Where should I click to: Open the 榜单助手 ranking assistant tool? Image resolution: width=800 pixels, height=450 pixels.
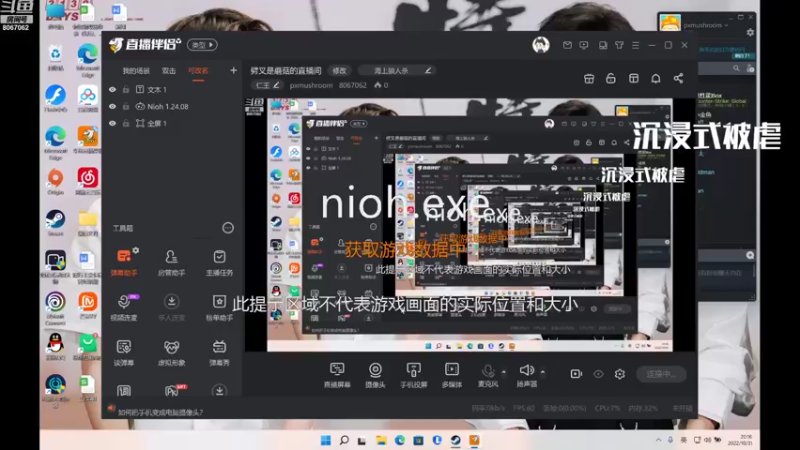click(x=219, y=307)
